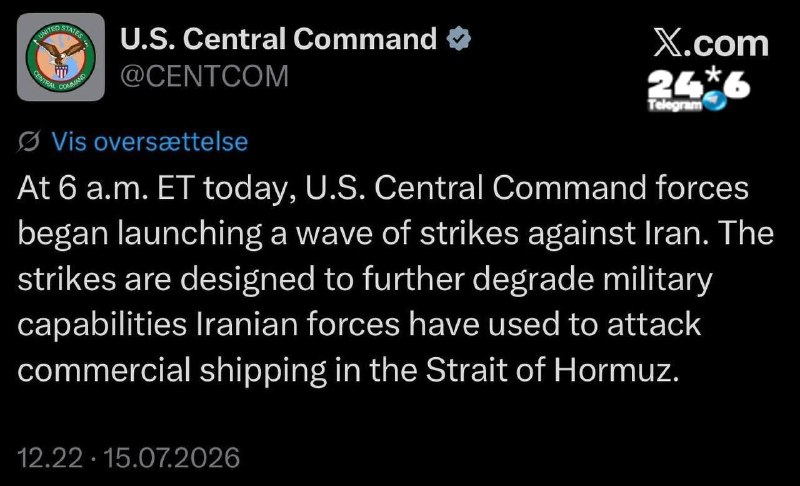Viewport: 800px width, 486px height.
Task: Click the phrase Strait of Hormuz
Action: [x=553, y=370]
